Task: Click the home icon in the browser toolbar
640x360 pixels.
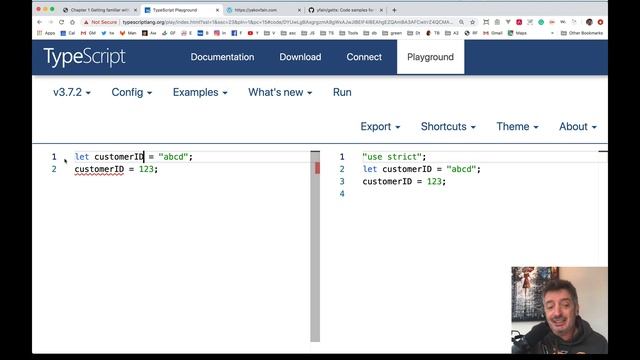Action: pyautogui.click(x=72, y=22)
